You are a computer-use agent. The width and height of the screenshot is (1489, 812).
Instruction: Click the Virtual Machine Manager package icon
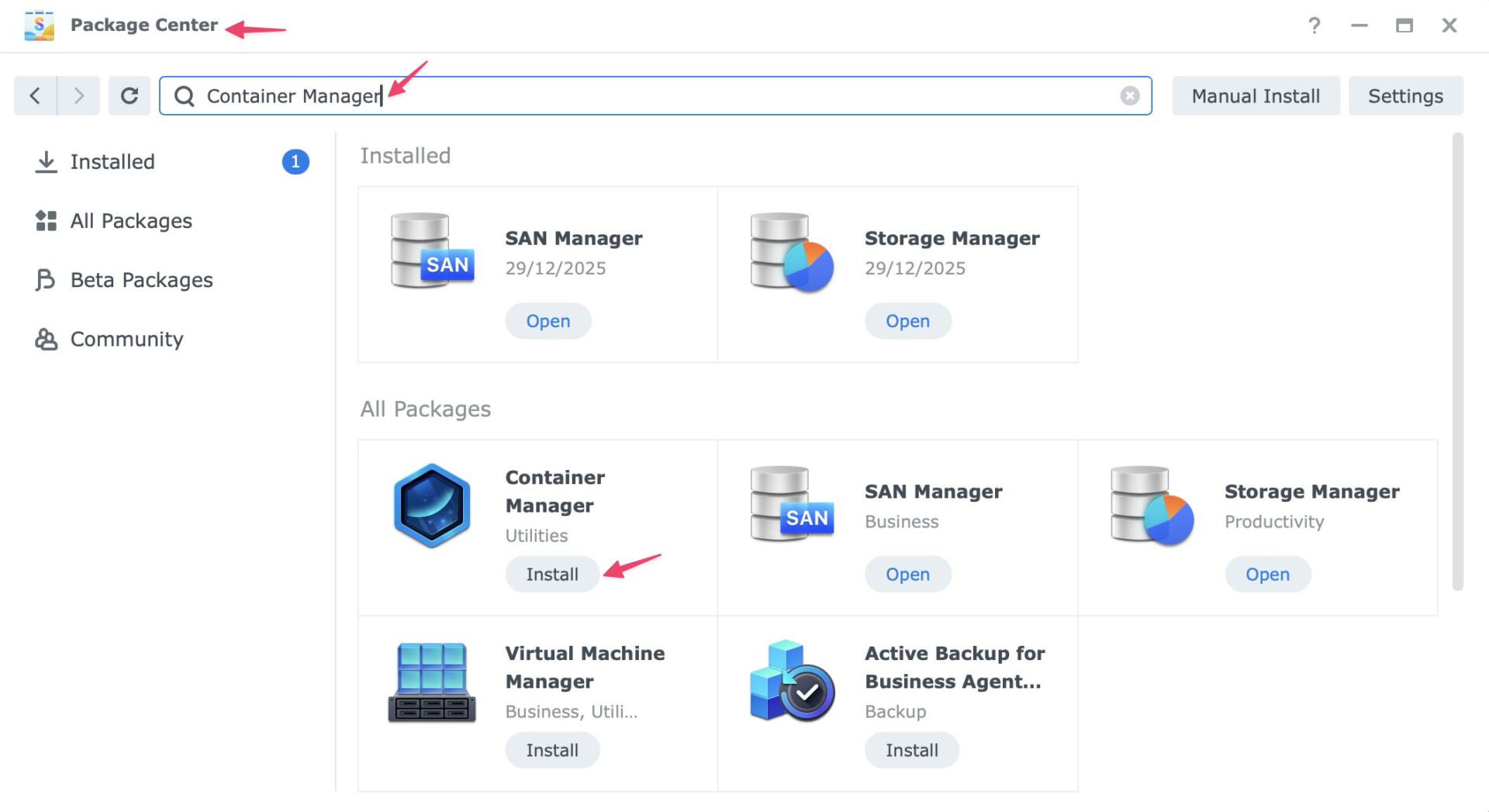tap(432, 681)
